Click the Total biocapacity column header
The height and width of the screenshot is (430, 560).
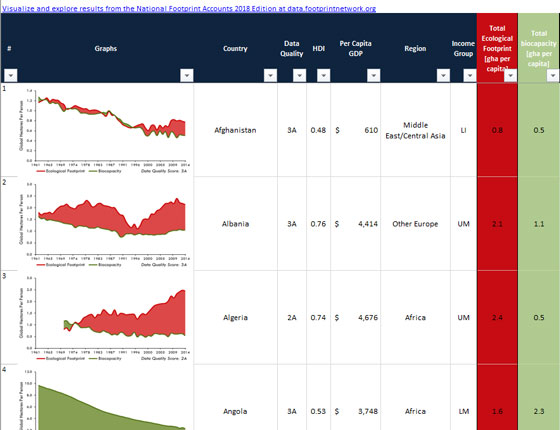click(x=539, y=48)
